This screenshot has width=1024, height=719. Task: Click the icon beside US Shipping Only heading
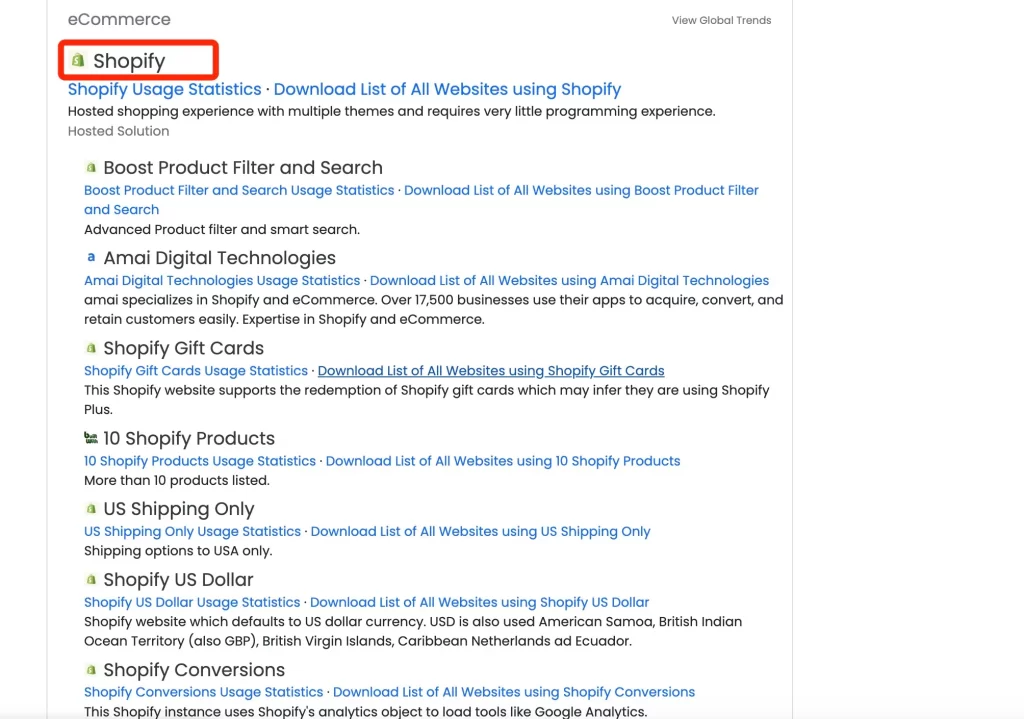pos(91,509)
